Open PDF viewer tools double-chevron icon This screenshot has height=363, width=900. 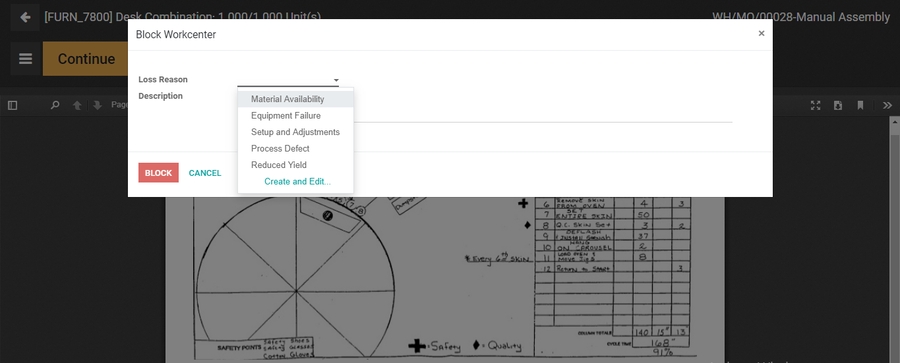click(887, 105)
